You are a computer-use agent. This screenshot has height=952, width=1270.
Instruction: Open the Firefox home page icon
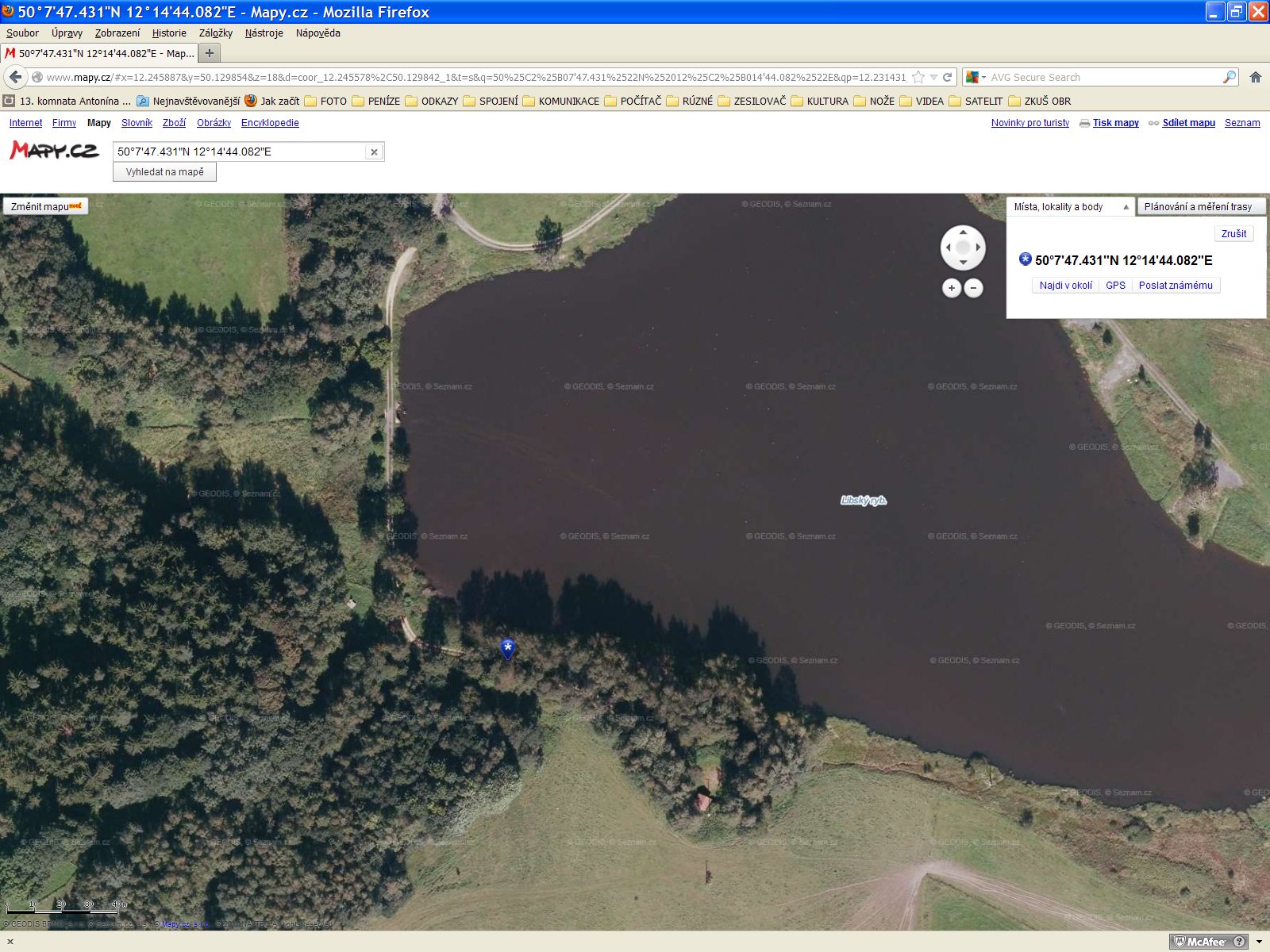point(1255,77)
